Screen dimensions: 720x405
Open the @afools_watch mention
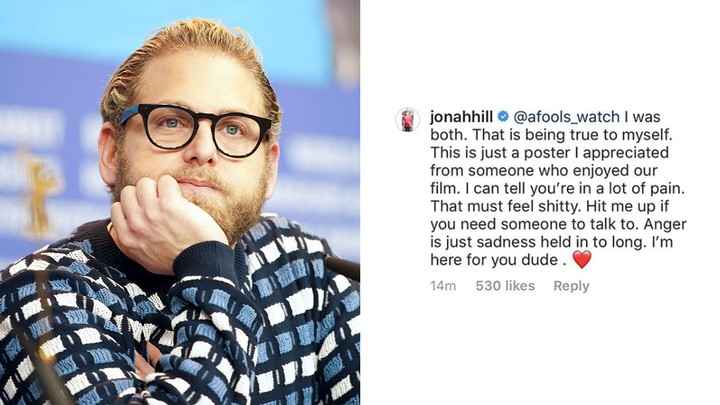[566, 117]
